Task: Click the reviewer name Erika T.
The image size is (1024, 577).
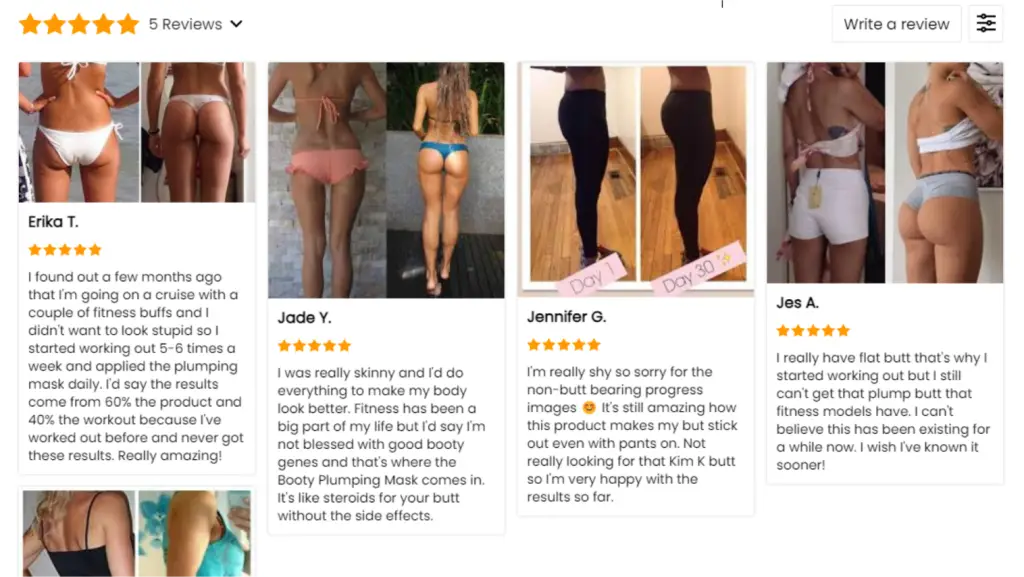Action: pyautogui.click(x=53, y=222)
